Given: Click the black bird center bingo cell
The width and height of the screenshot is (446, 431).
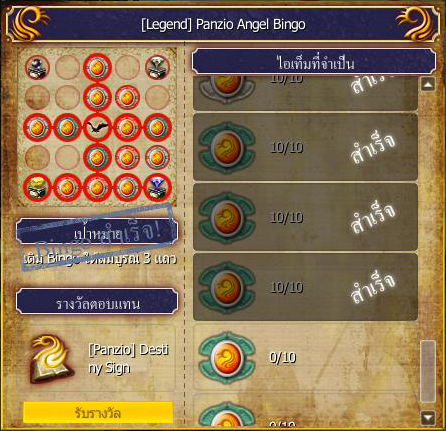Looking at the screenshot, I should point(97,127).
